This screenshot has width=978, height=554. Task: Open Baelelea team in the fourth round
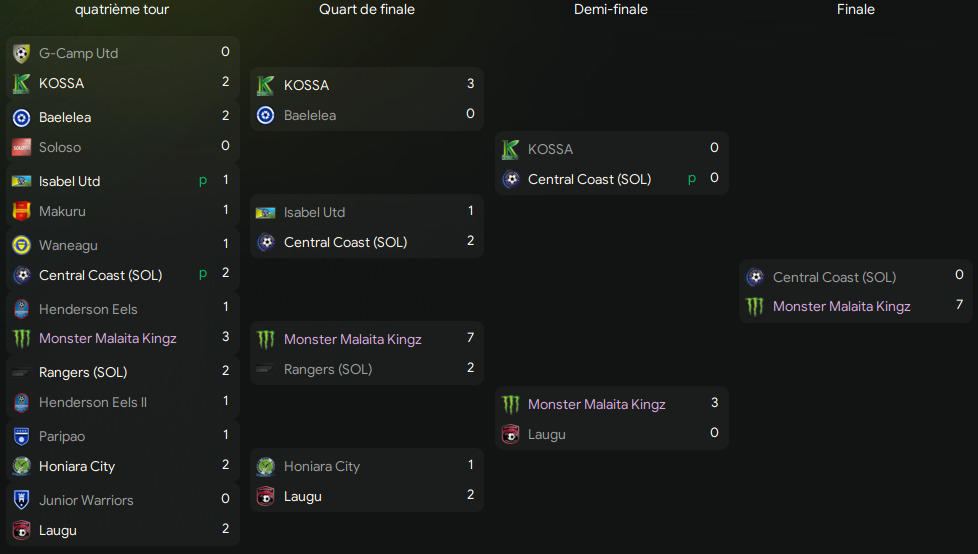click(x=65, y=117)
